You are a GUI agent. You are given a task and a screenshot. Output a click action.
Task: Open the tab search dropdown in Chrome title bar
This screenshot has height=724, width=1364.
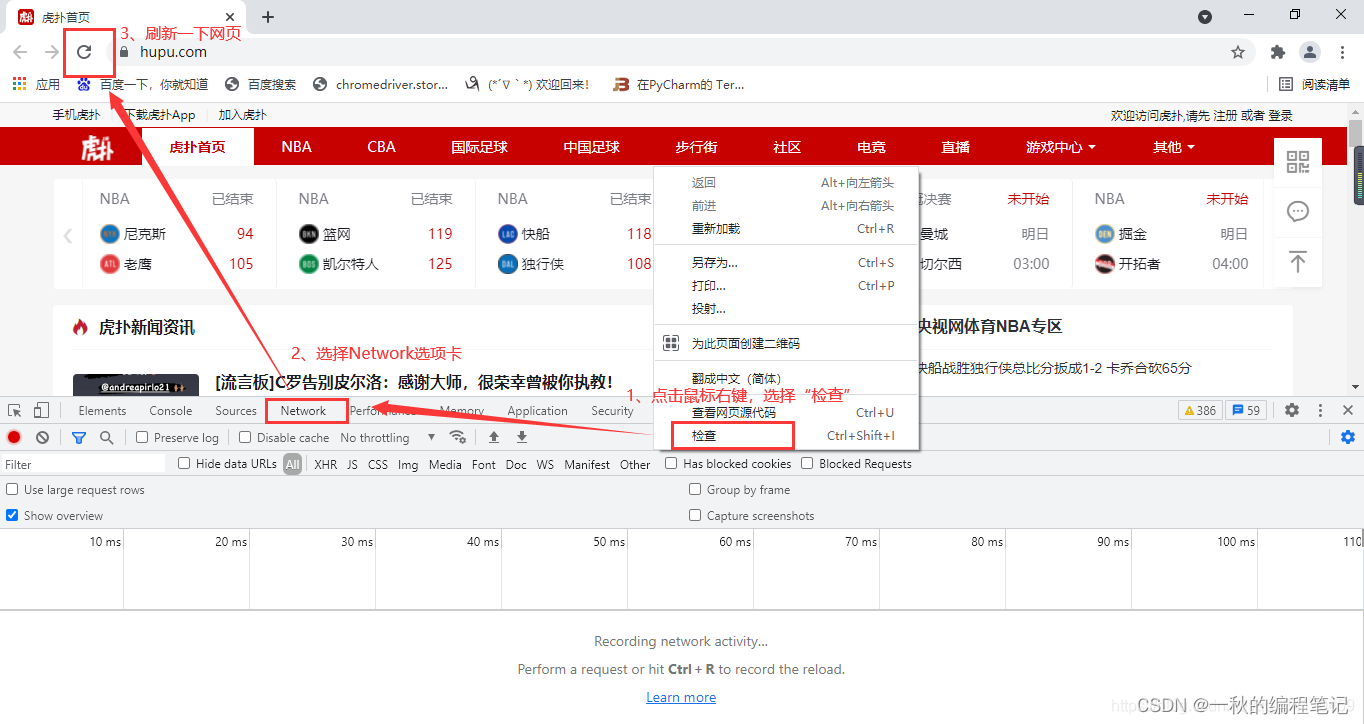coord(1205,17)
